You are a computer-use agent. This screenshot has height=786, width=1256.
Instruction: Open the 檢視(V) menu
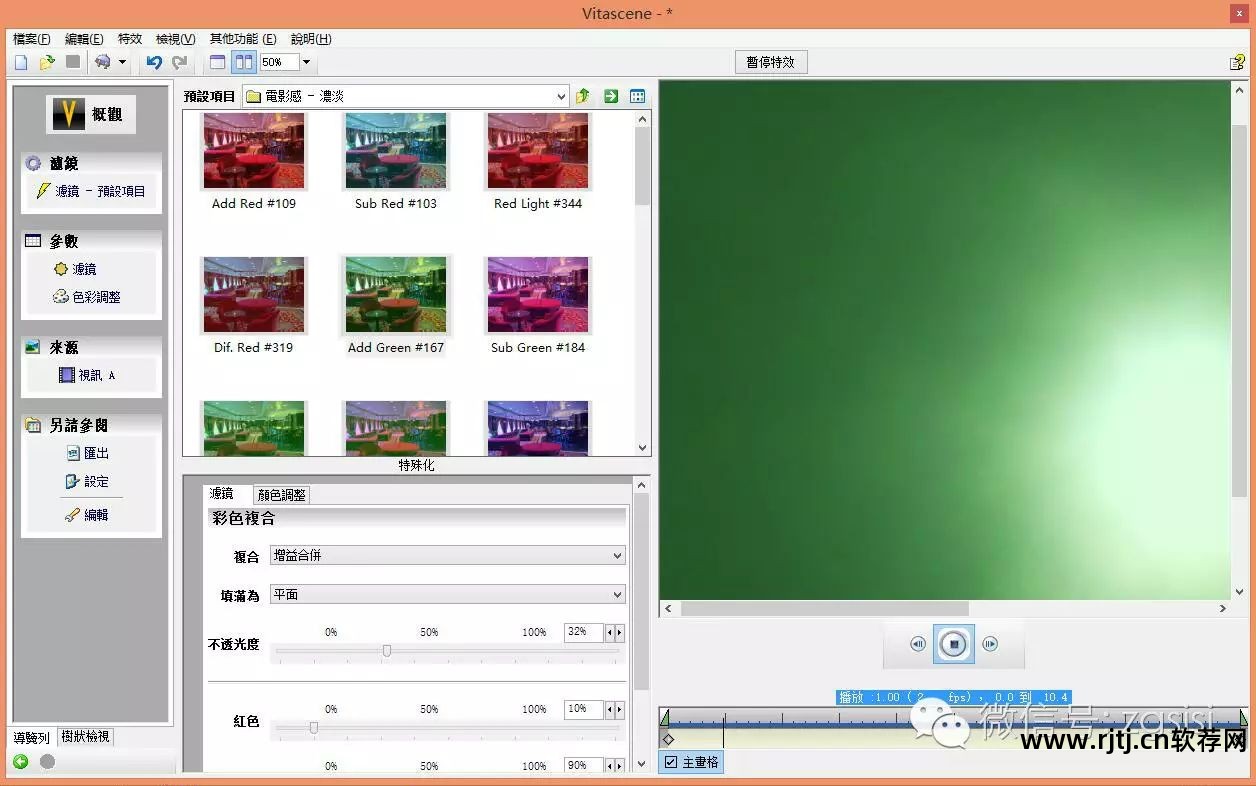(x=176, y=39)
